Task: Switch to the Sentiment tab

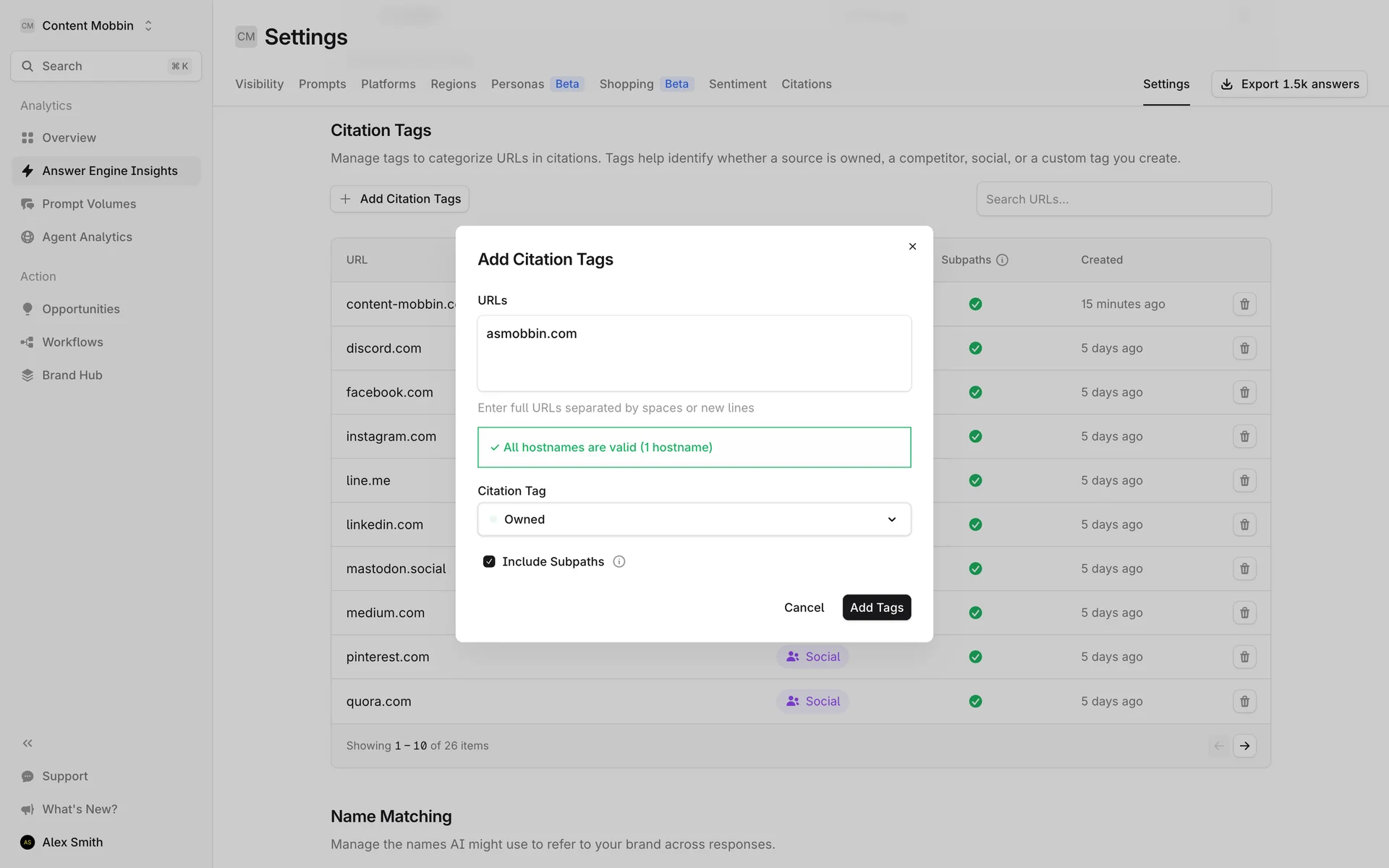Action: (737, 84)
